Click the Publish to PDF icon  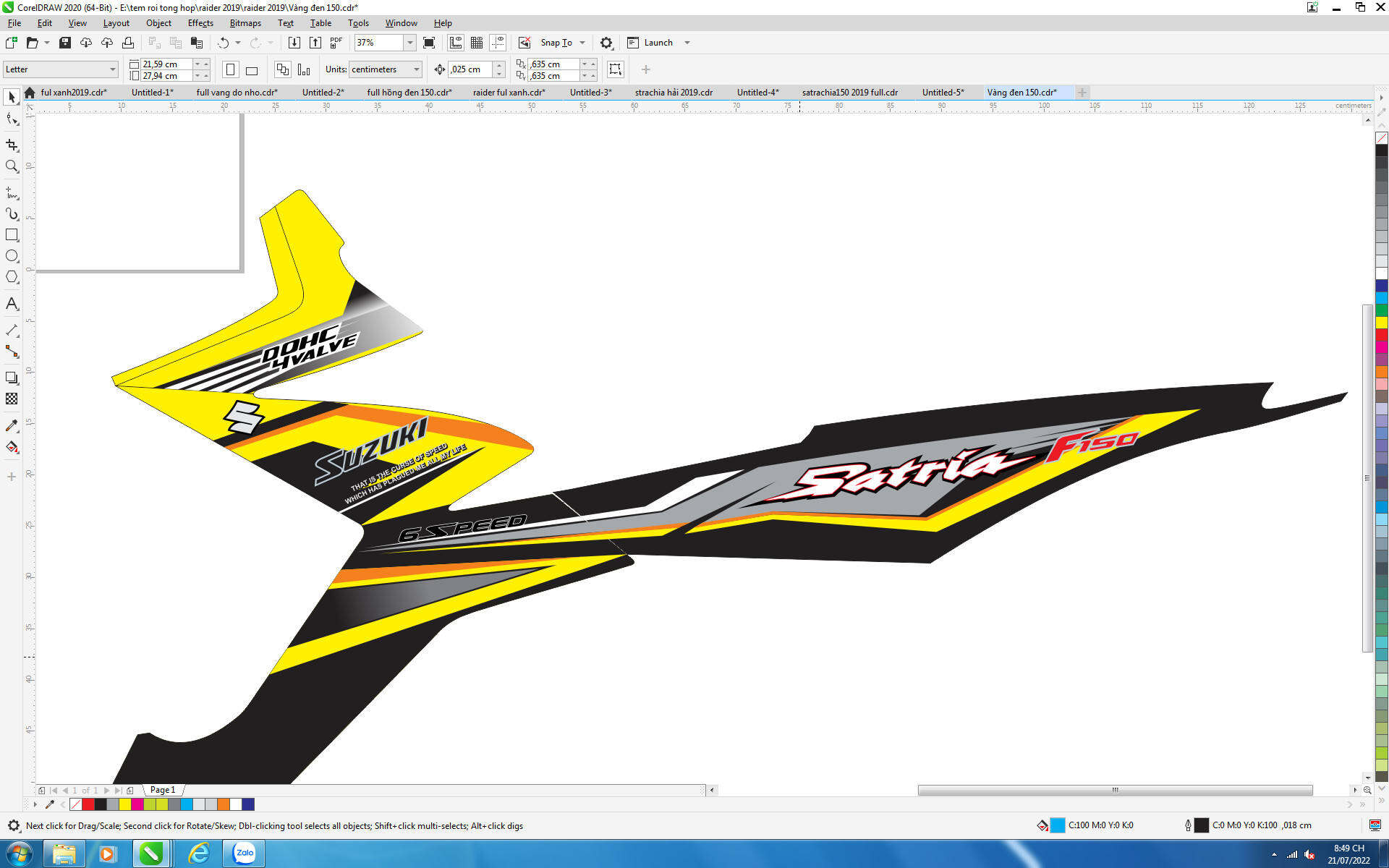[x=336, y=43]
